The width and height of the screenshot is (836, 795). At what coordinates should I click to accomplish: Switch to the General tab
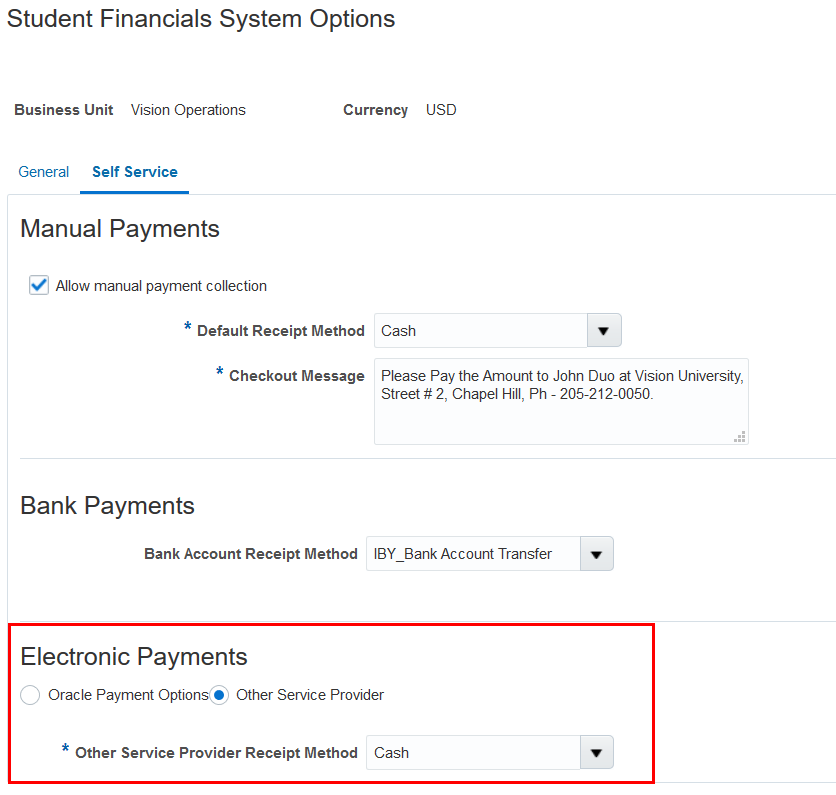(43, 171)
